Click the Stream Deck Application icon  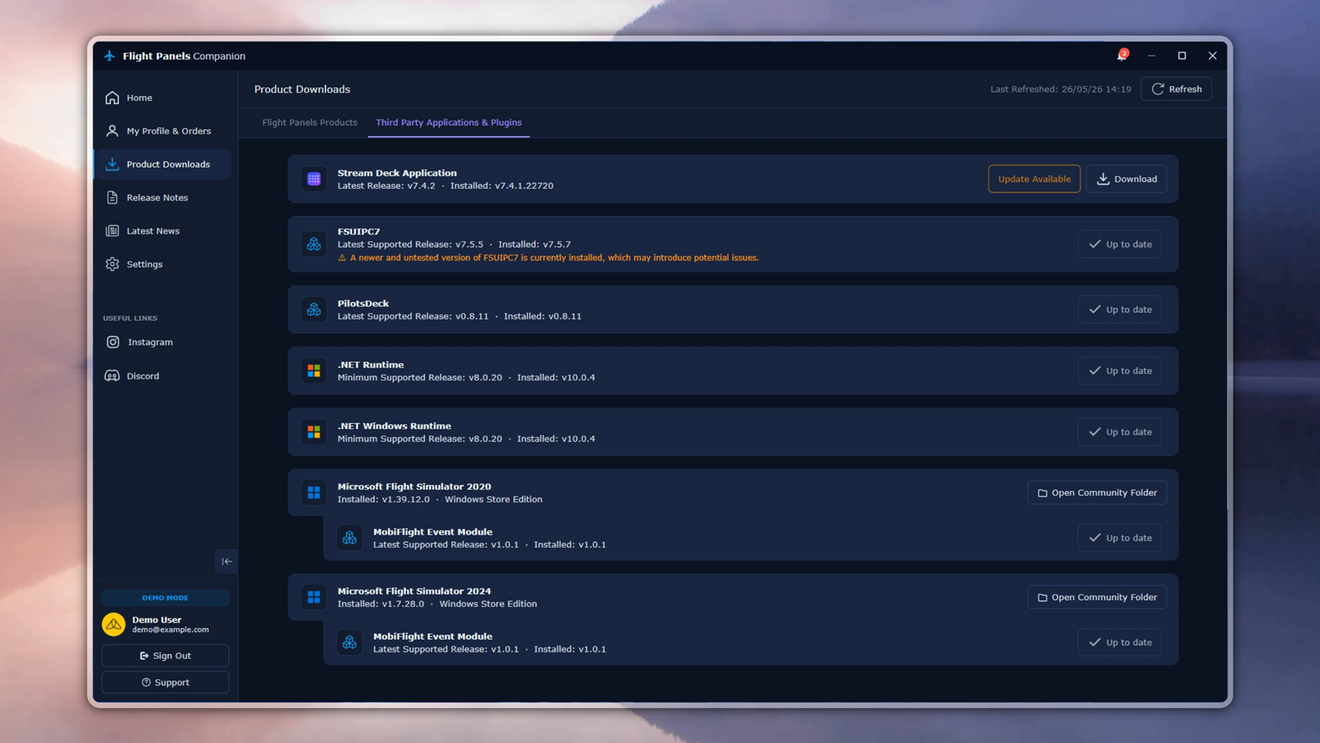point(314,179)
